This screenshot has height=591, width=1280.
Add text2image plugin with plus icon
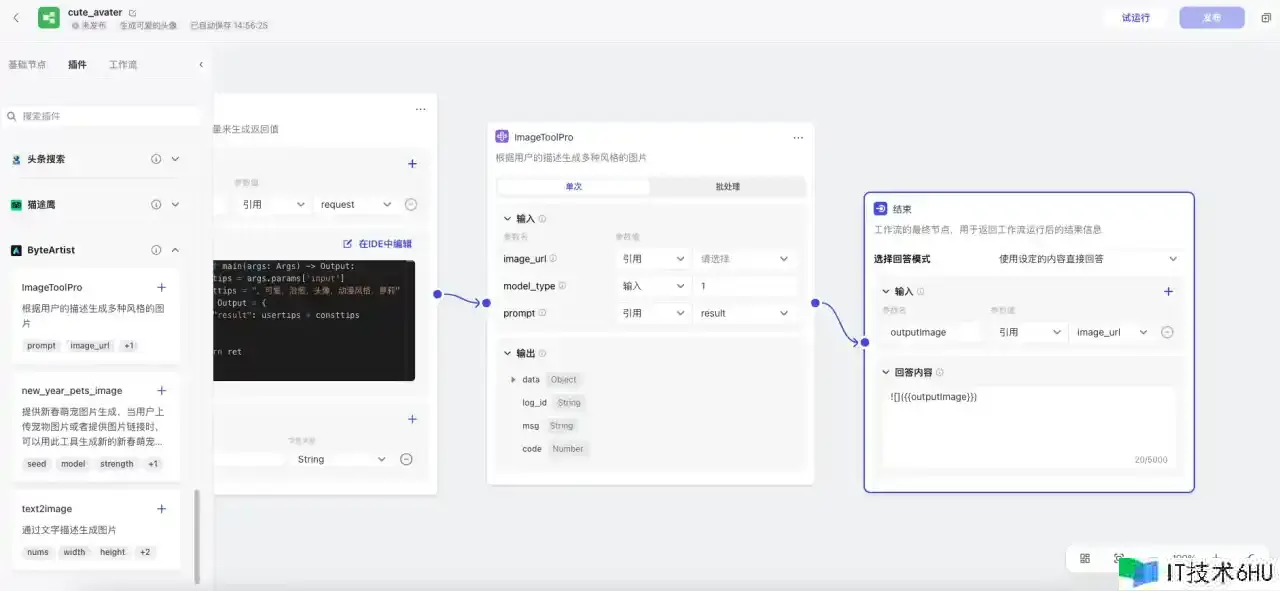tap(161, 509)
